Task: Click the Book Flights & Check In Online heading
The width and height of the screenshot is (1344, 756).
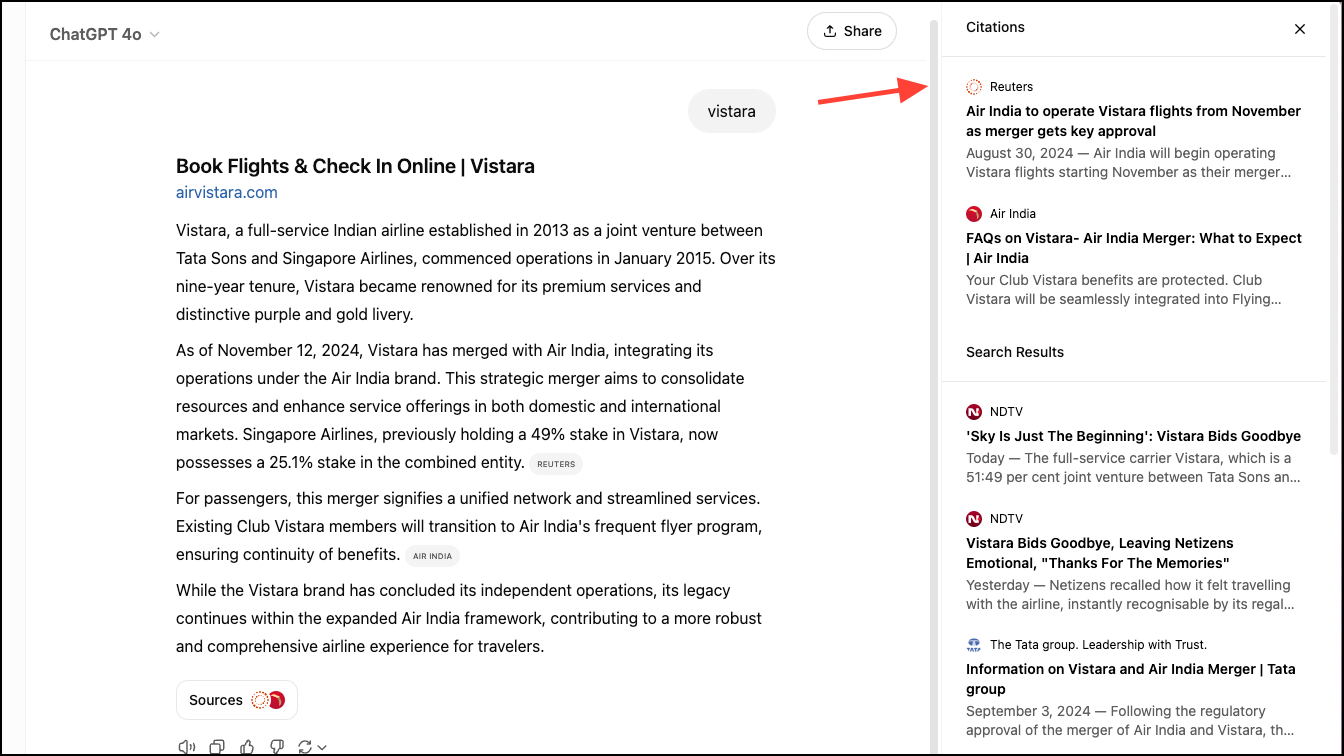Action: 355,166
